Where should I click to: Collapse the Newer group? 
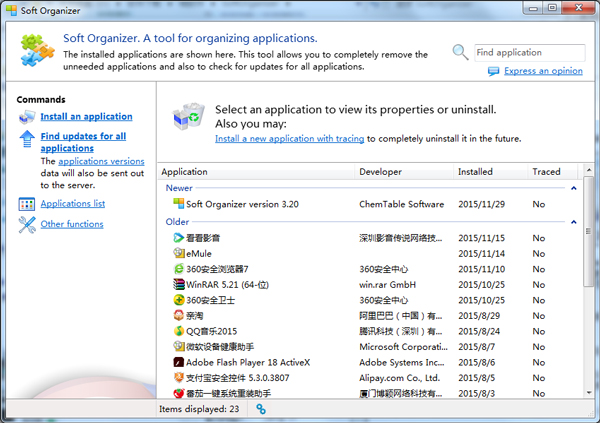pyautogui.click(x=574, y=188)
